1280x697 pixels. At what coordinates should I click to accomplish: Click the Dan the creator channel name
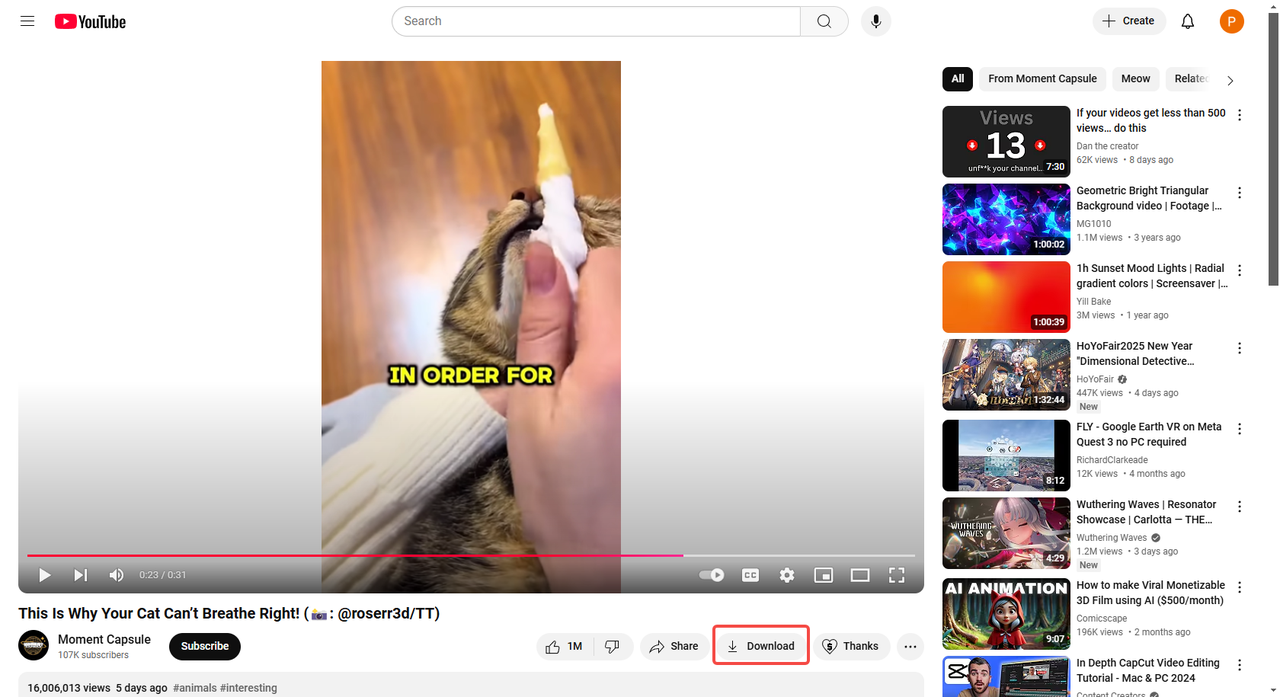1107,146
